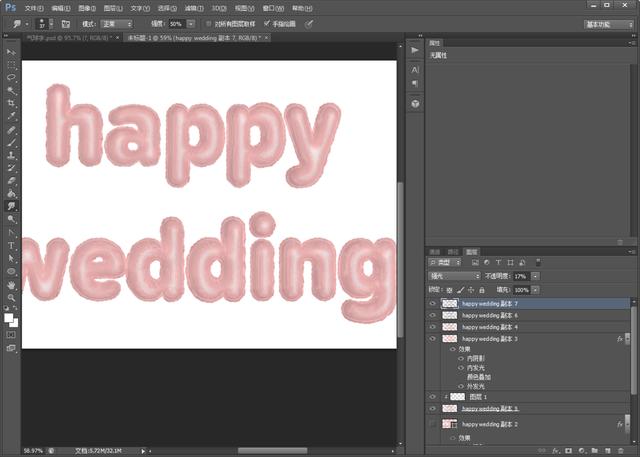This screenshot has height=457, width=640.
Task: Open the fill 100% dropdown arrow
Action: pyautogui.click(x=536, y=290)
